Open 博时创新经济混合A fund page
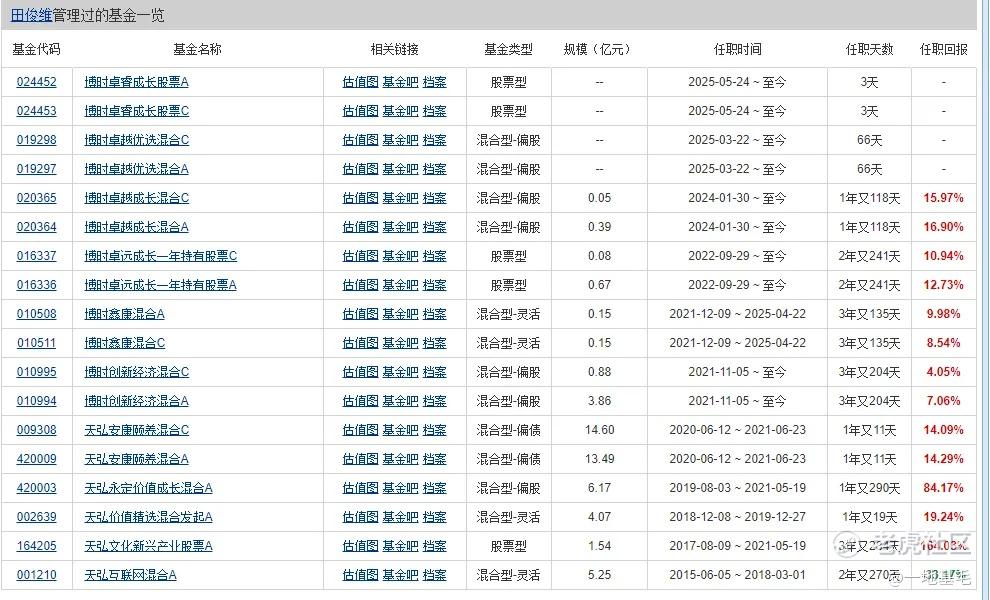 136,401
